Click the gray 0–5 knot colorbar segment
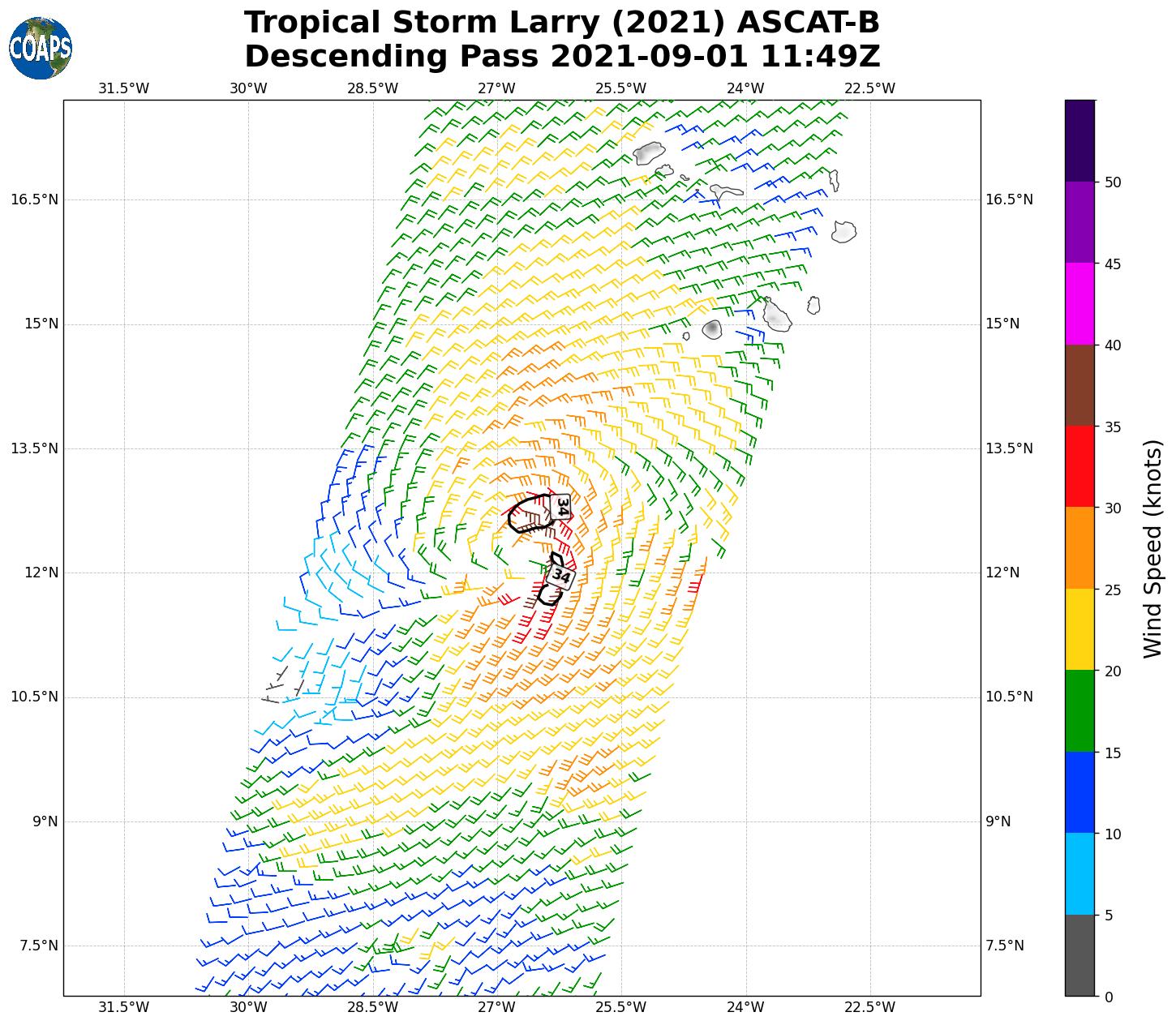1176x1025 pixels. [1079, 955]
